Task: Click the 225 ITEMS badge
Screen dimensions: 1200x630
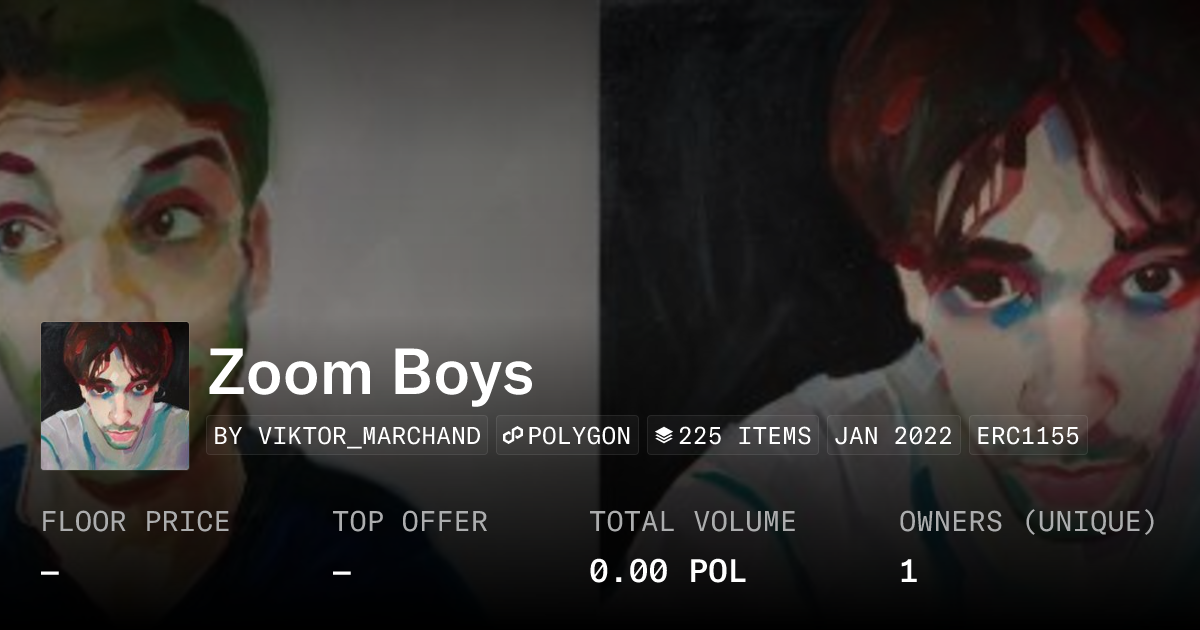Action: tap(733, 436)
